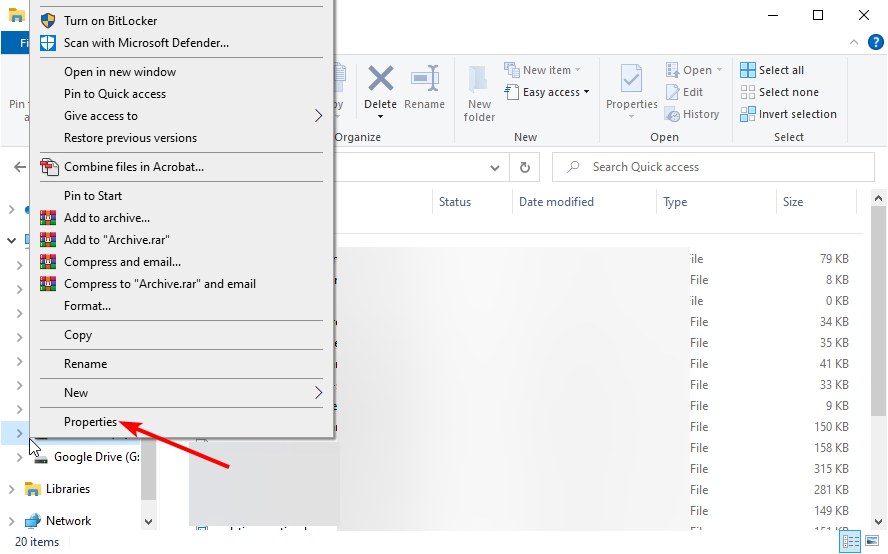Click the Open ribbon button
This screenshot has width=888, height=554.
pos(694,70)
